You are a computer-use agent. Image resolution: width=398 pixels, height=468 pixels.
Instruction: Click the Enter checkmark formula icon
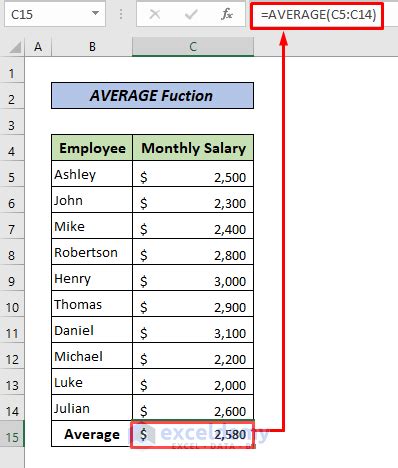point(191,14)
